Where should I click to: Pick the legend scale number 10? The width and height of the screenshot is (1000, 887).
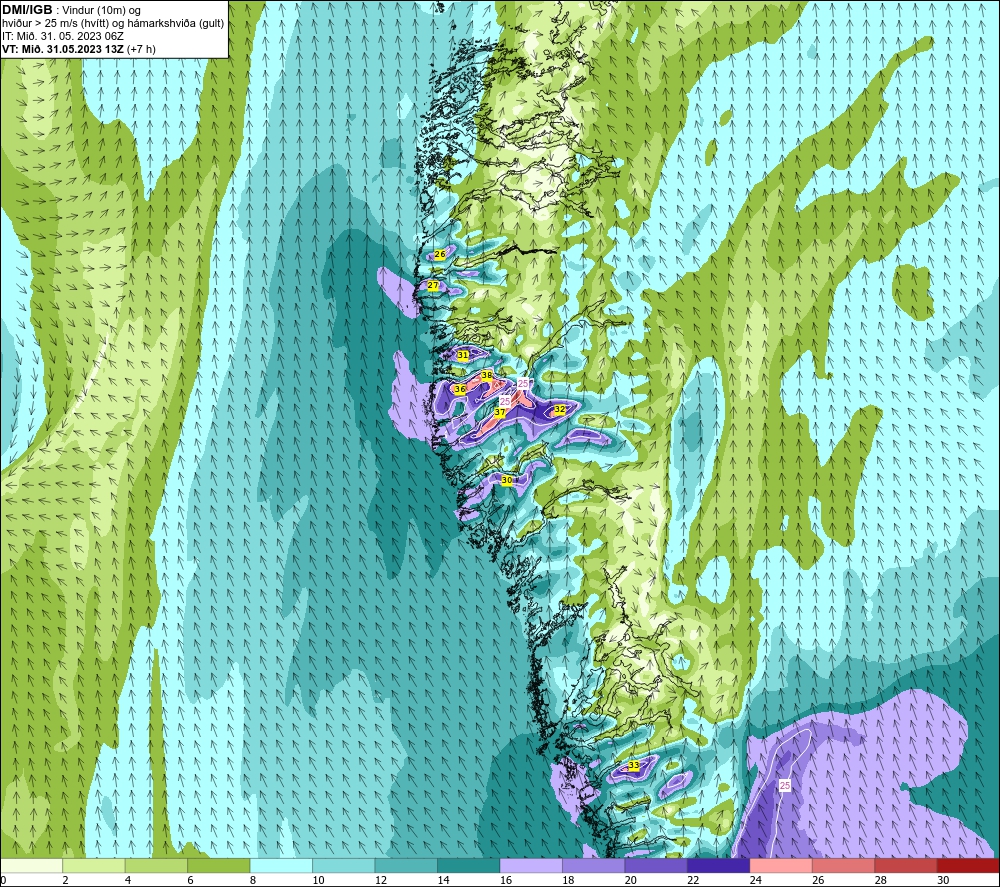318,880
